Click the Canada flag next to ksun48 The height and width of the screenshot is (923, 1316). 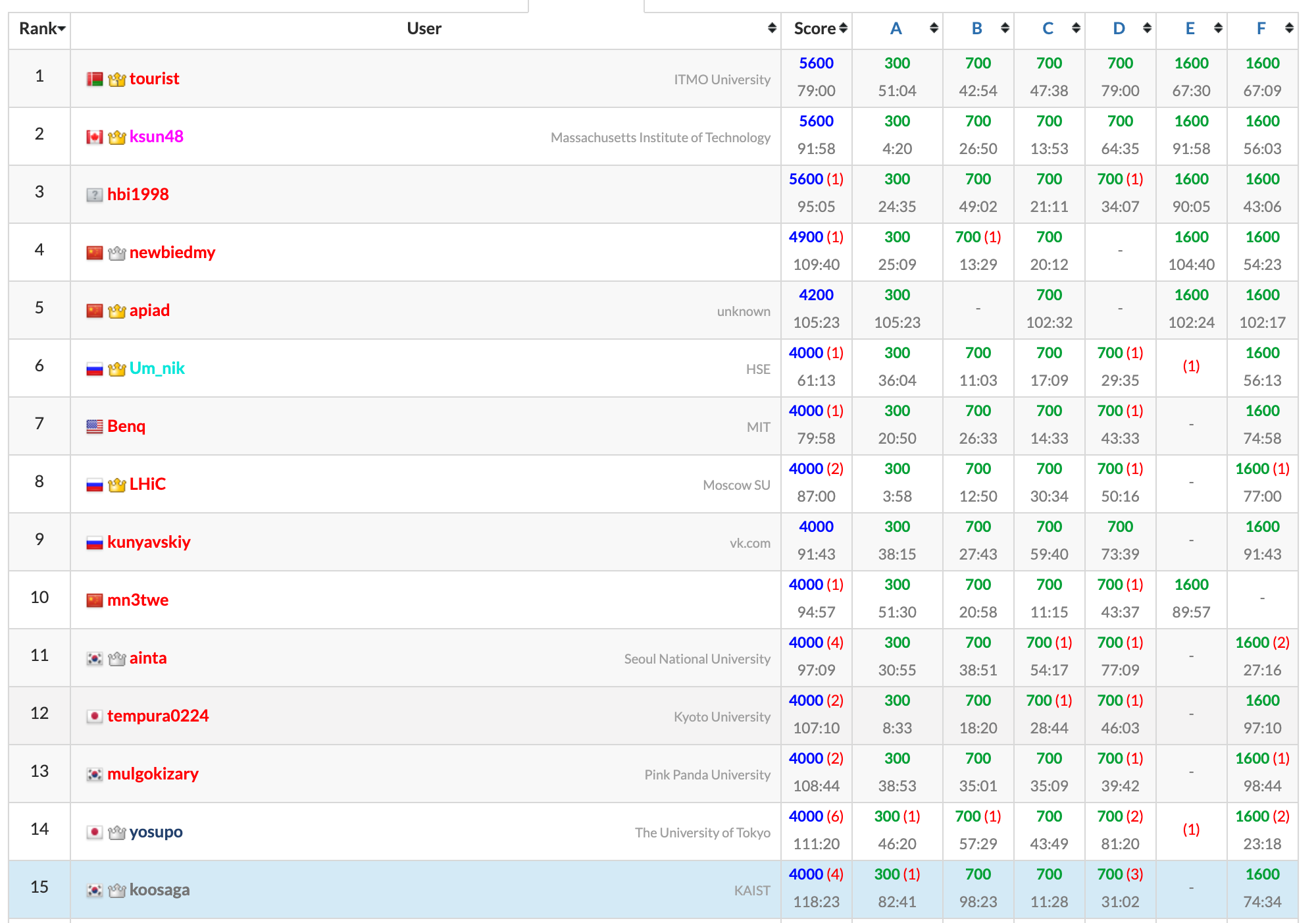coord(95,137)
